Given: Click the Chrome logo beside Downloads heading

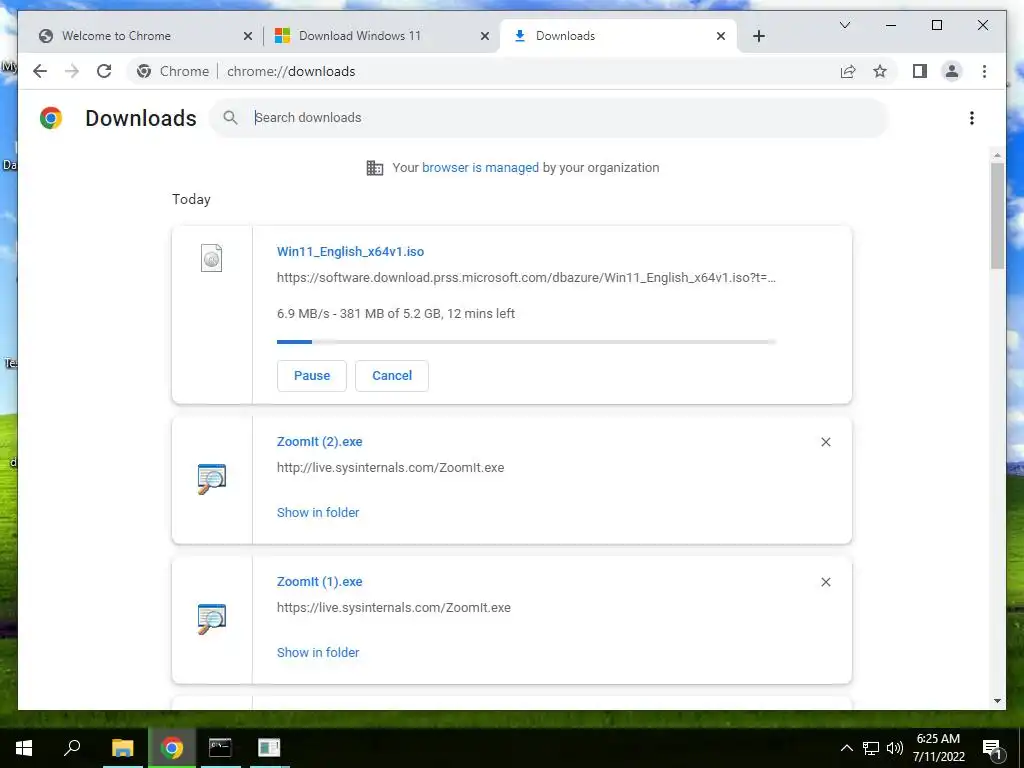Looking at the screenshot, I should [51, 118].
